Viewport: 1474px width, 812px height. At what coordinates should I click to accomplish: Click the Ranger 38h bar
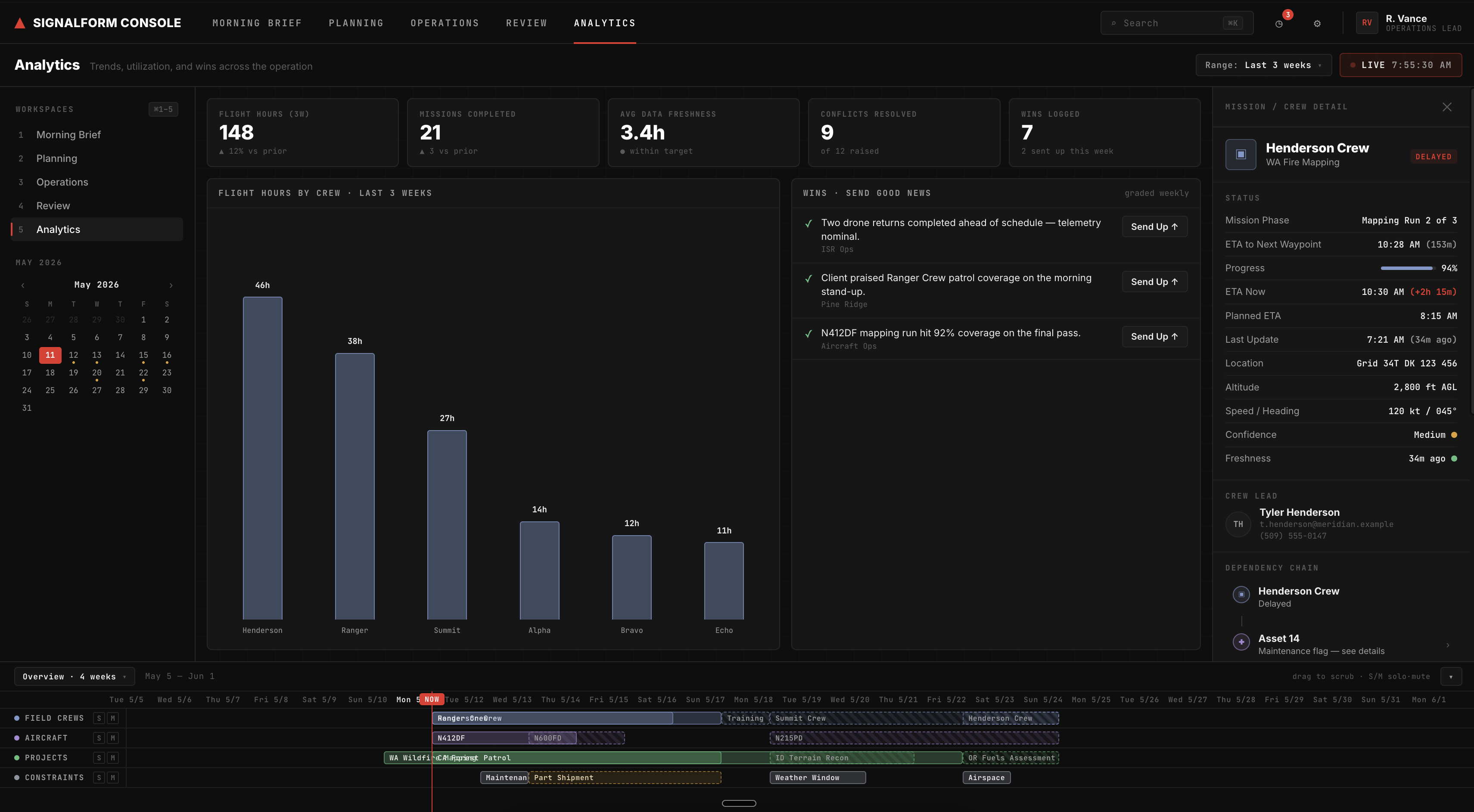355,486
